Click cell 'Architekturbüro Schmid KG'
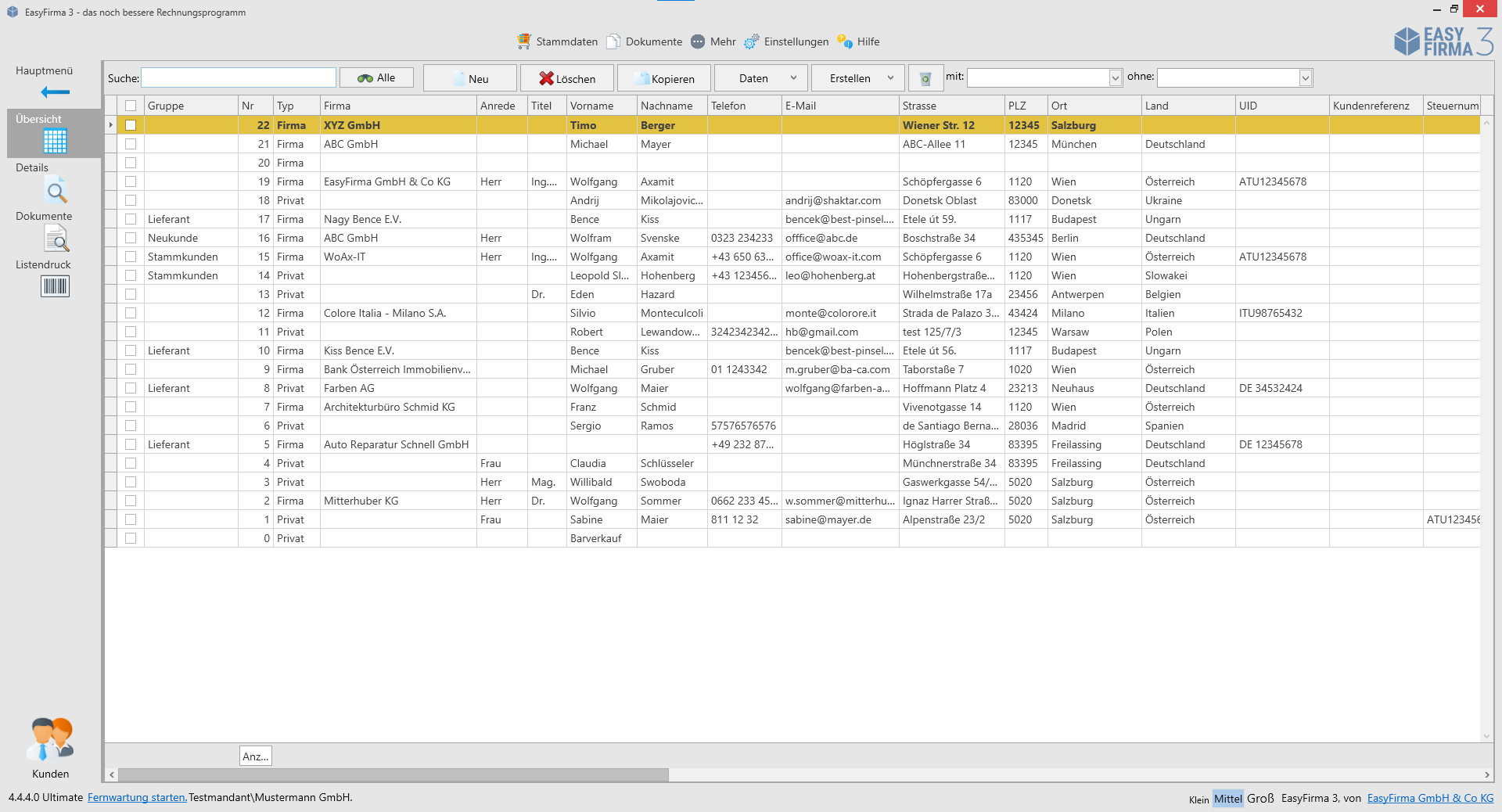Viewport: 1502px width, 812px height. coord(398,407)
